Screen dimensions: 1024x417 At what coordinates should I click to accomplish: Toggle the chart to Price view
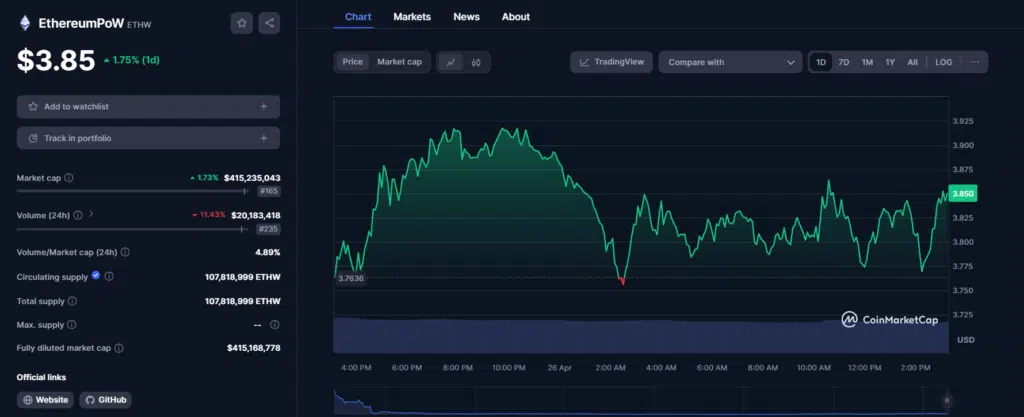[352, 62]
